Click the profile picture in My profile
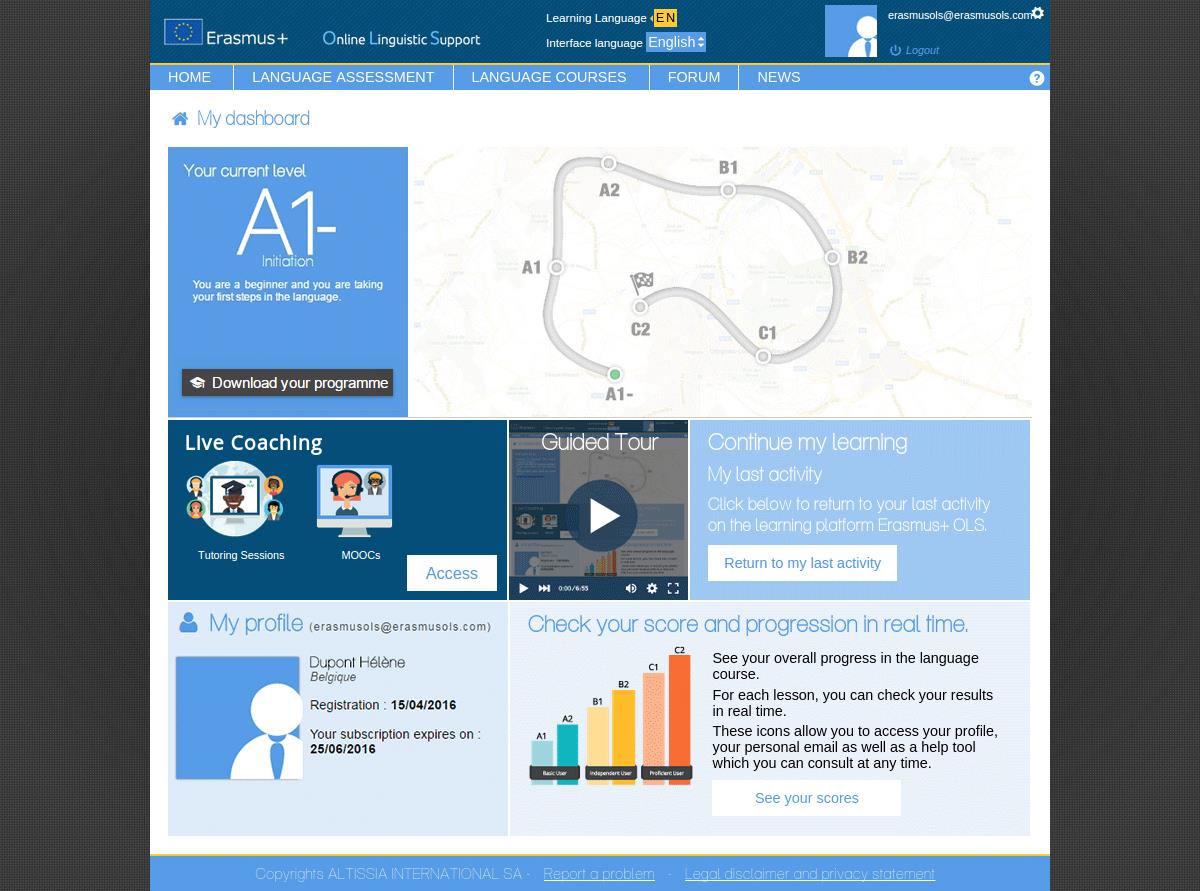 238,718
